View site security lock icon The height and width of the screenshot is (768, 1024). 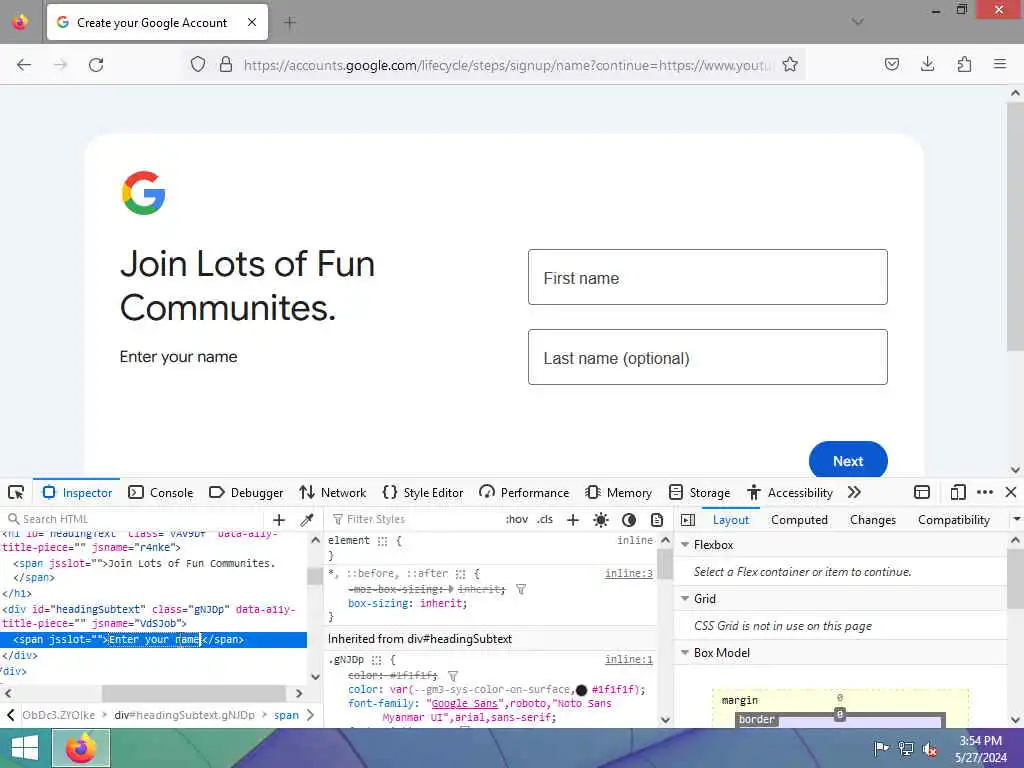click(x=225, y=64)
